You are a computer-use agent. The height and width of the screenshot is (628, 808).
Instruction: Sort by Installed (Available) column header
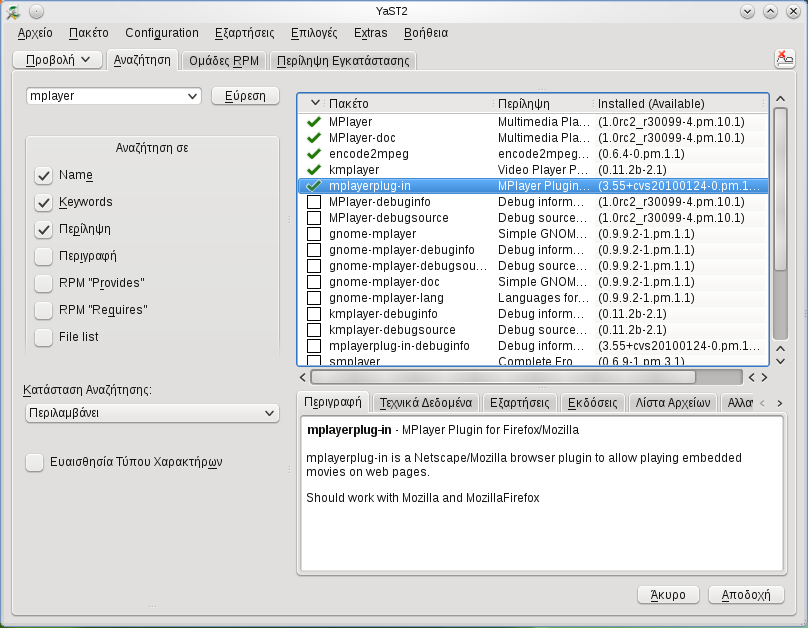pos(679,104)
